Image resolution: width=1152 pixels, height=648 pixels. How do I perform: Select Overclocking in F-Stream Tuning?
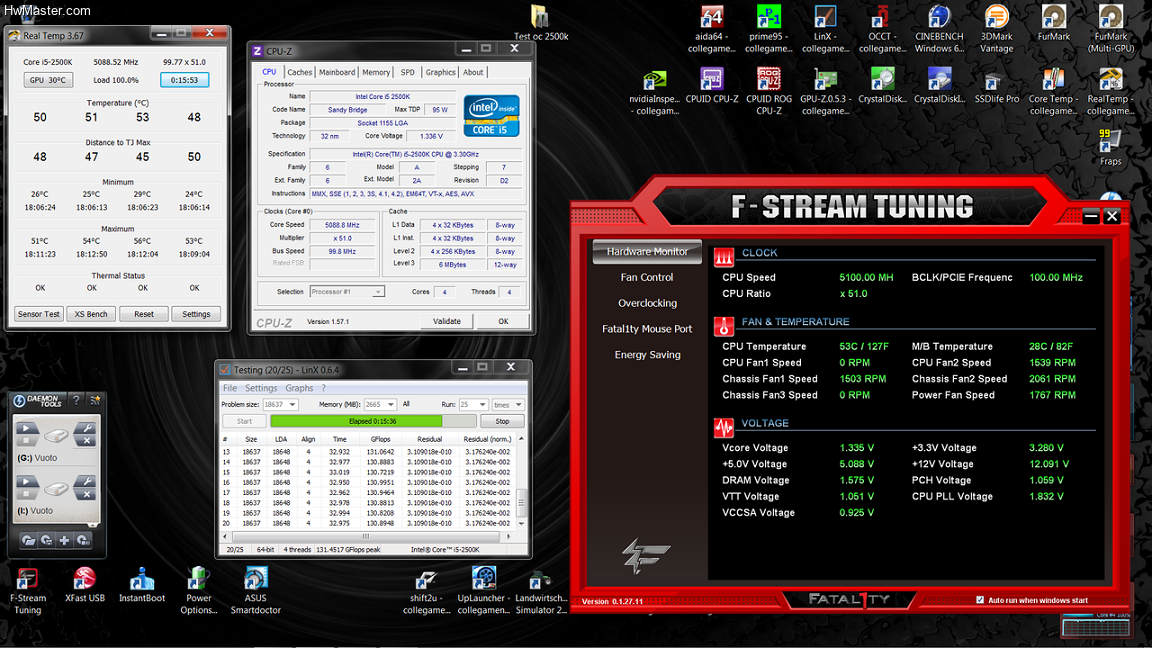click(x=647, y=303)
